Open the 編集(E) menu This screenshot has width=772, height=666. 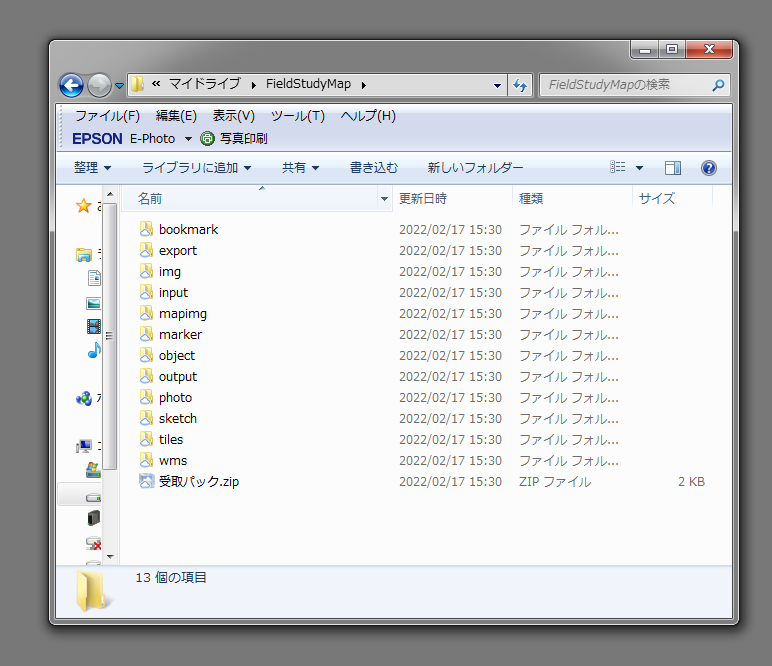[176, 116]
